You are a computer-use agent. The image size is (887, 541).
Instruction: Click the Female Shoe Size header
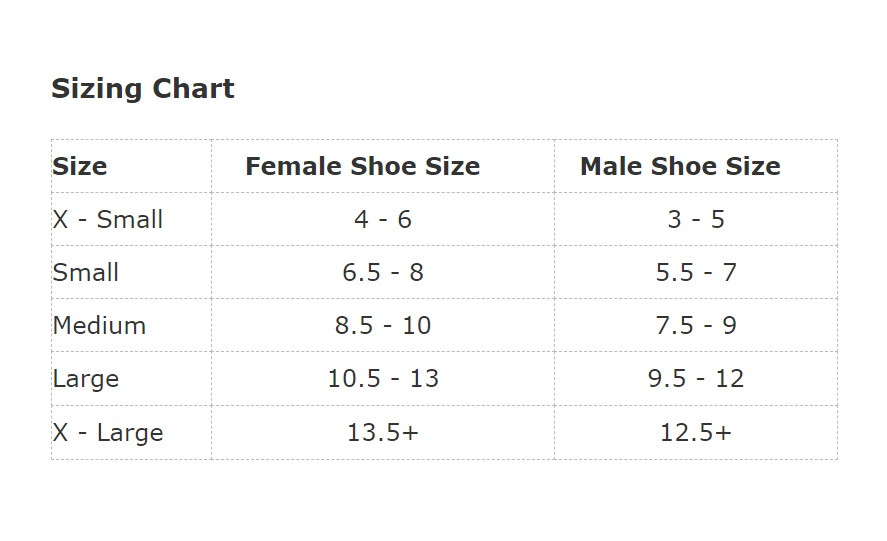[363, 166]
